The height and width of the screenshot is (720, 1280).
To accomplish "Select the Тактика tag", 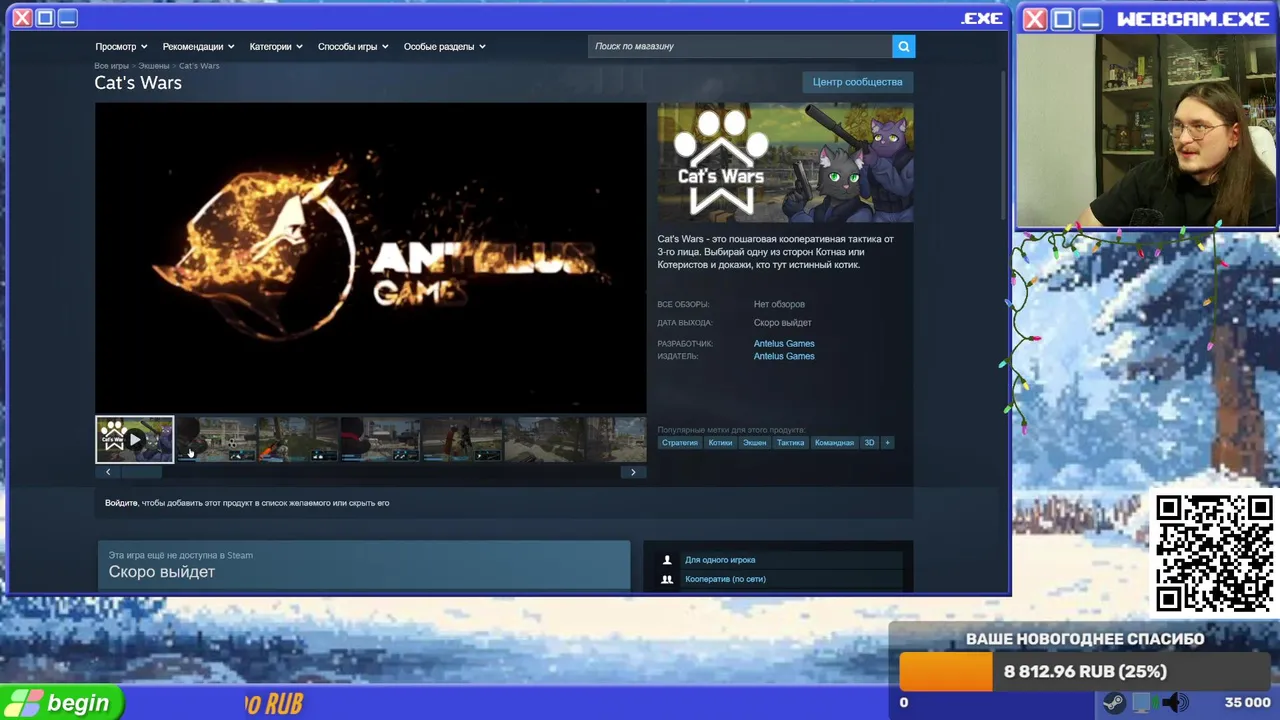I will (790, 442).
